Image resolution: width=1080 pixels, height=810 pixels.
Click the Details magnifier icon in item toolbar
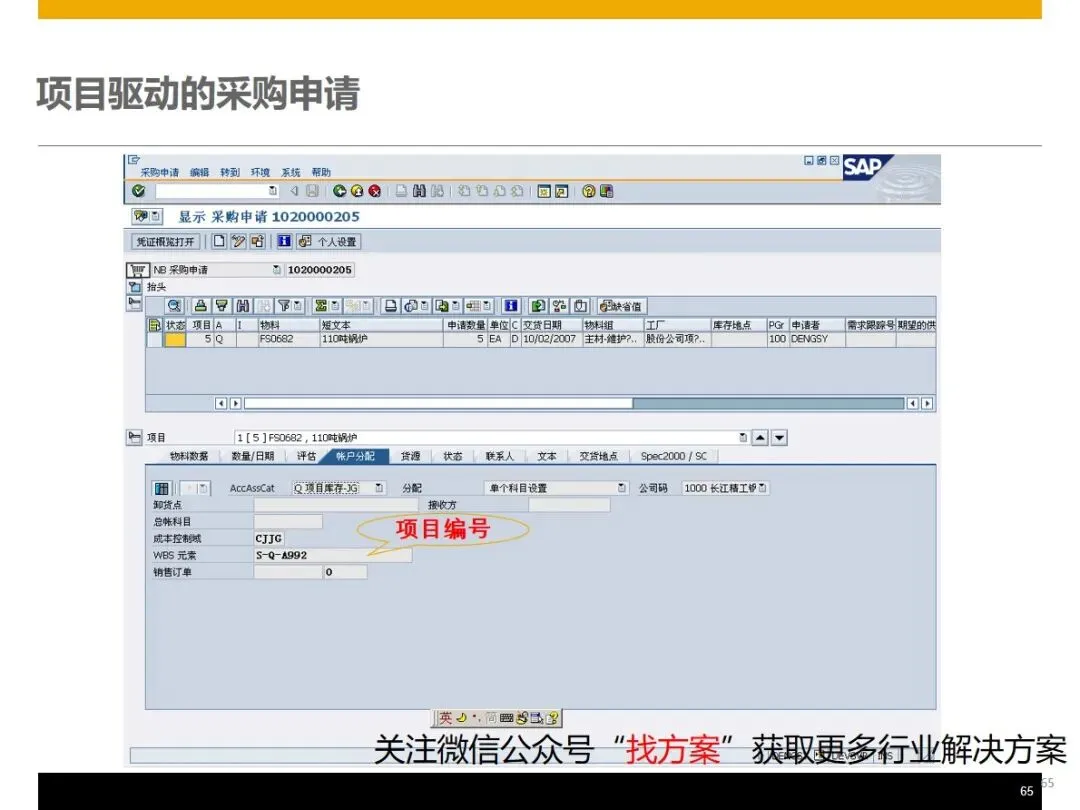tap(174, 306)
